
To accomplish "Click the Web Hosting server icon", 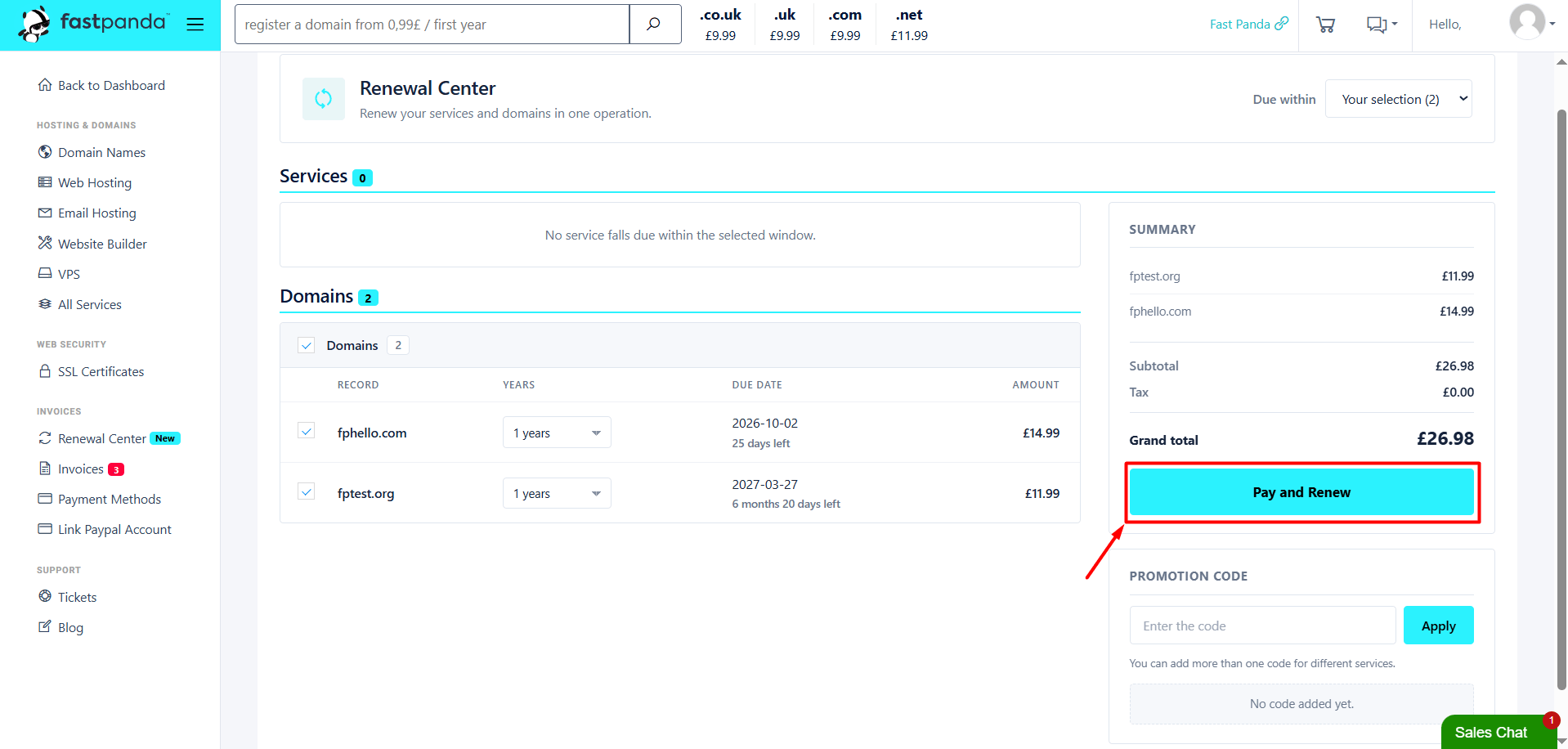I will (x=45, y=182).
